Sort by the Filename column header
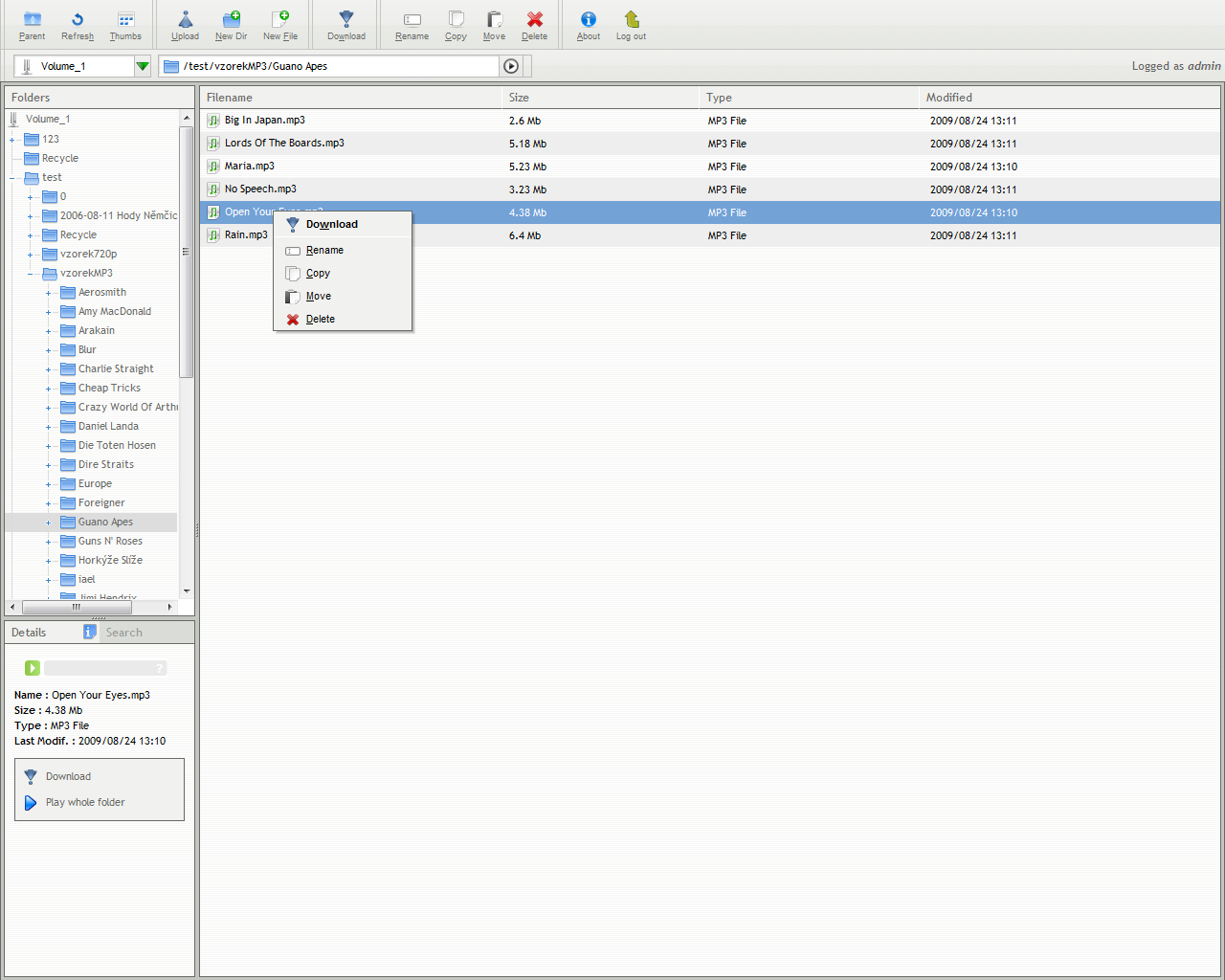Viewport: 1225px width, 980px height. click(x=350, y=98)
